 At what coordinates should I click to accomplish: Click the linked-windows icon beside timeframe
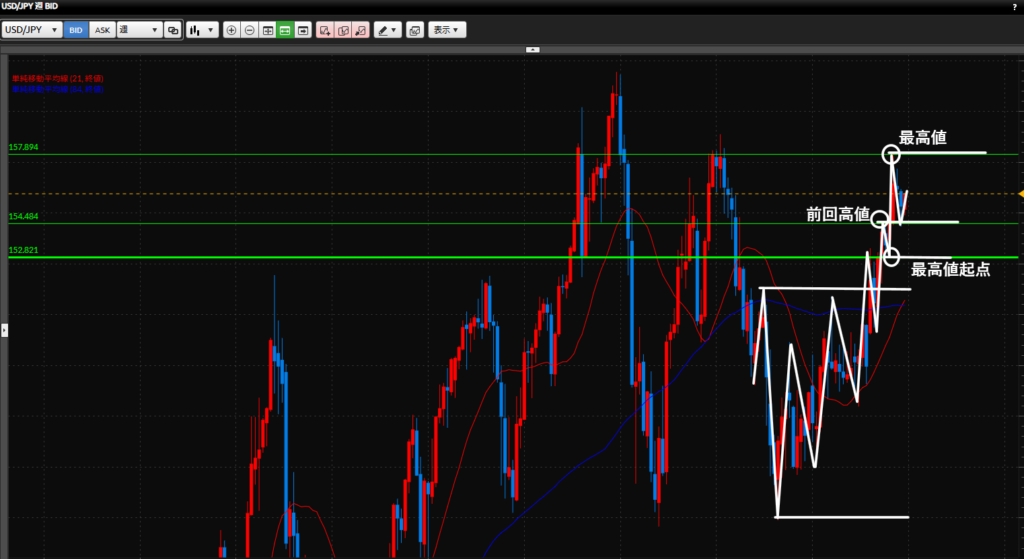(173, 30)
